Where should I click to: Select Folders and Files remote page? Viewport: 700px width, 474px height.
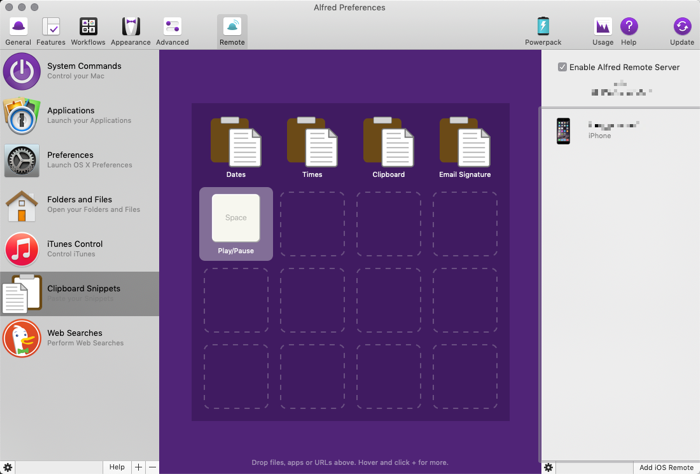coord(79,205)
